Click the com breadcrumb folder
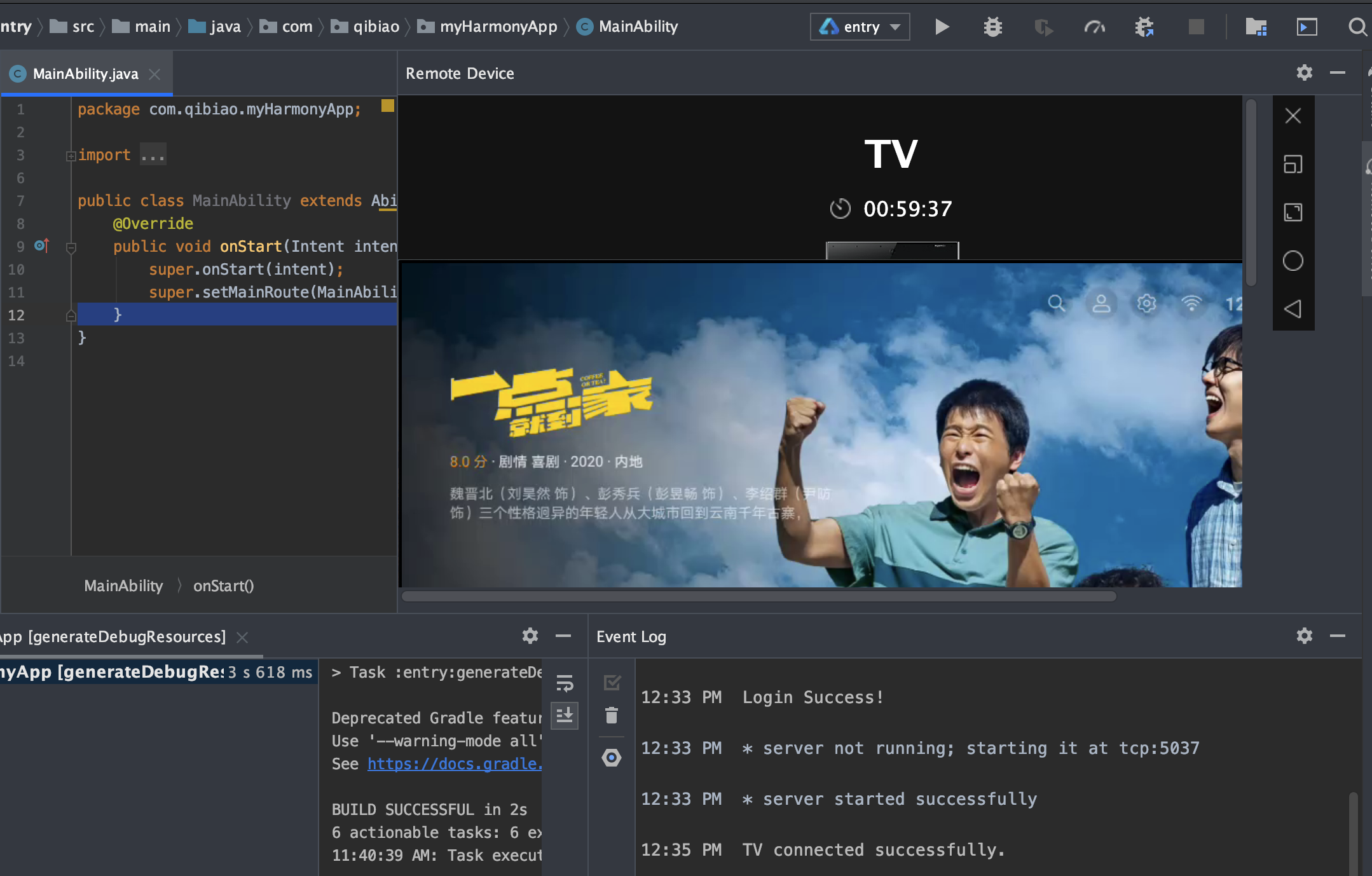1372x876 pixels. (286, 27)
